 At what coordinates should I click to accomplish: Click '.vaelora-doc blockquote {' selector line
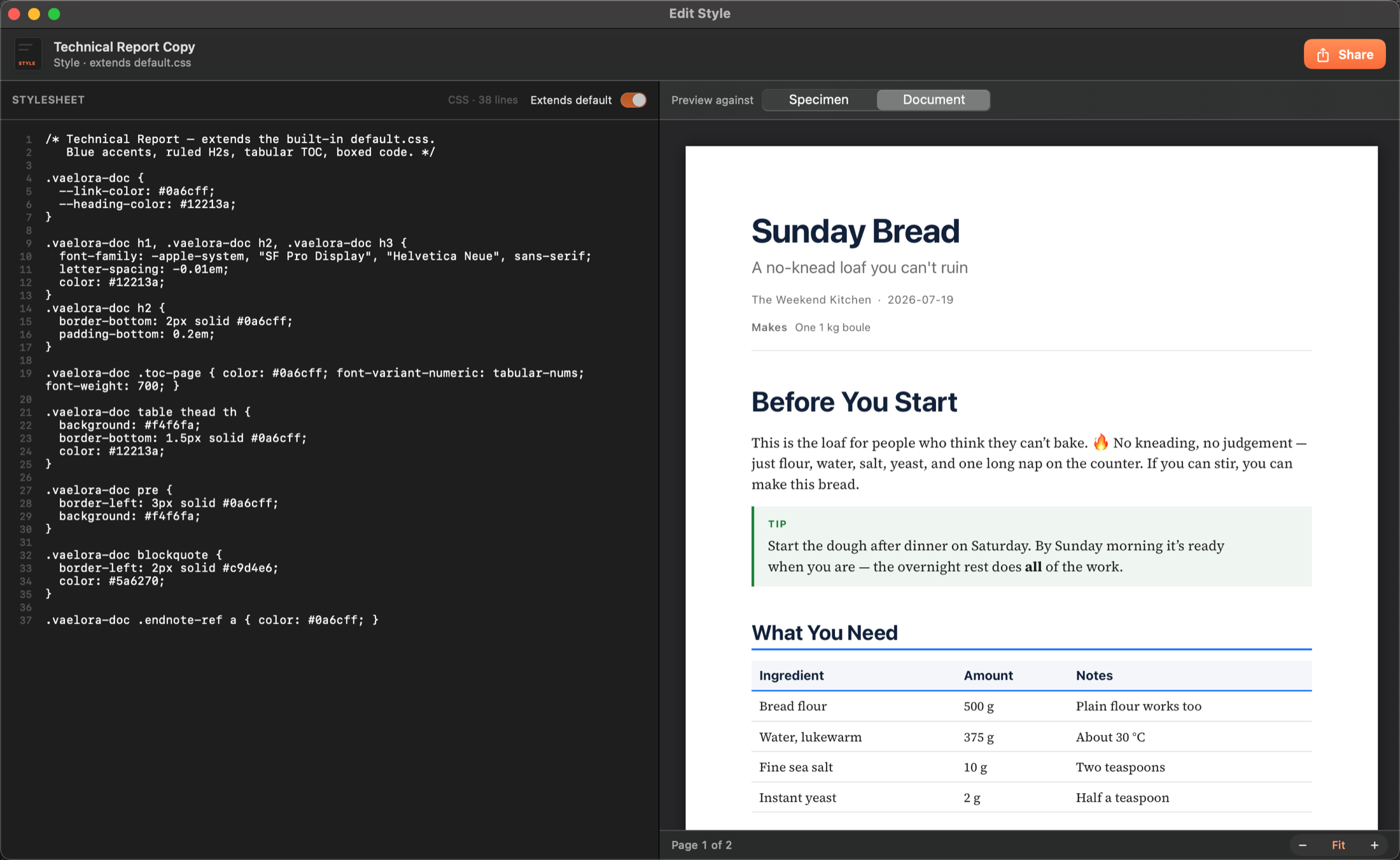click(x=134, y=554)
